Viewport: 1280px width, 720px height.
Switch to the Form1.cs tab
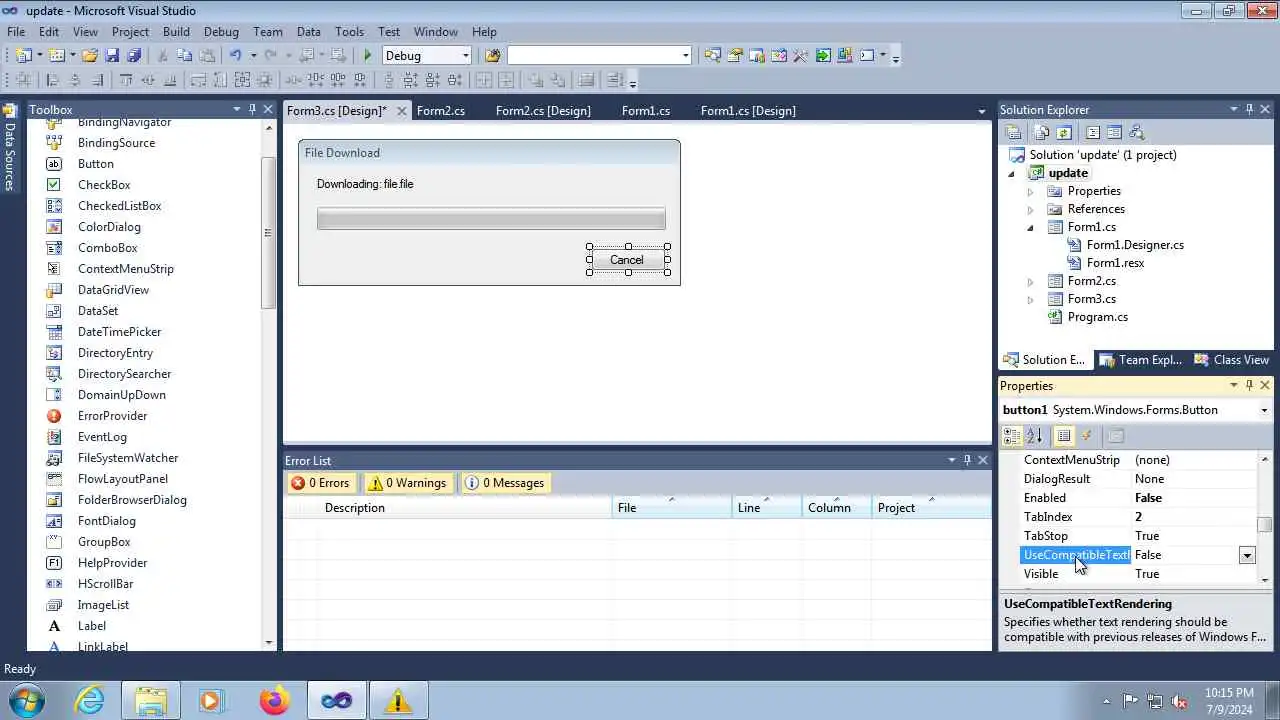(646, 111)
